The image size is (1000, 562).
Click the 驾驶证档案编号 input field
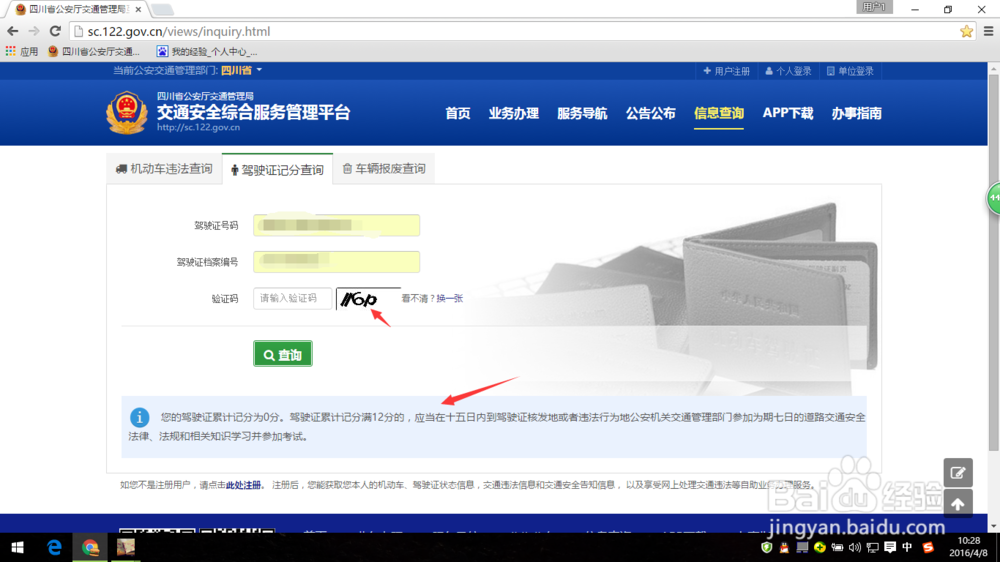point(336,262)
